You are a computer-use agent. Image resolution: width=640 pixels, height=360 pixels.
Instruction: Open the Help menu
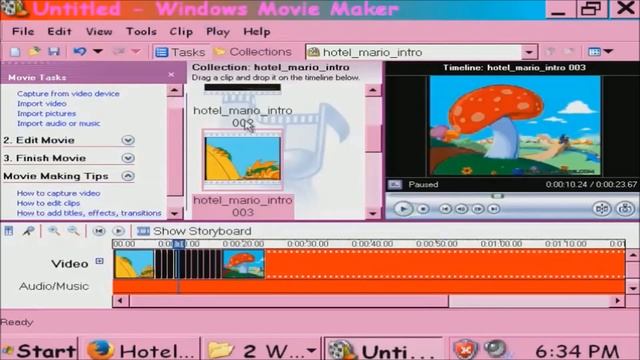pyautogui.click(x=257, y=31)
